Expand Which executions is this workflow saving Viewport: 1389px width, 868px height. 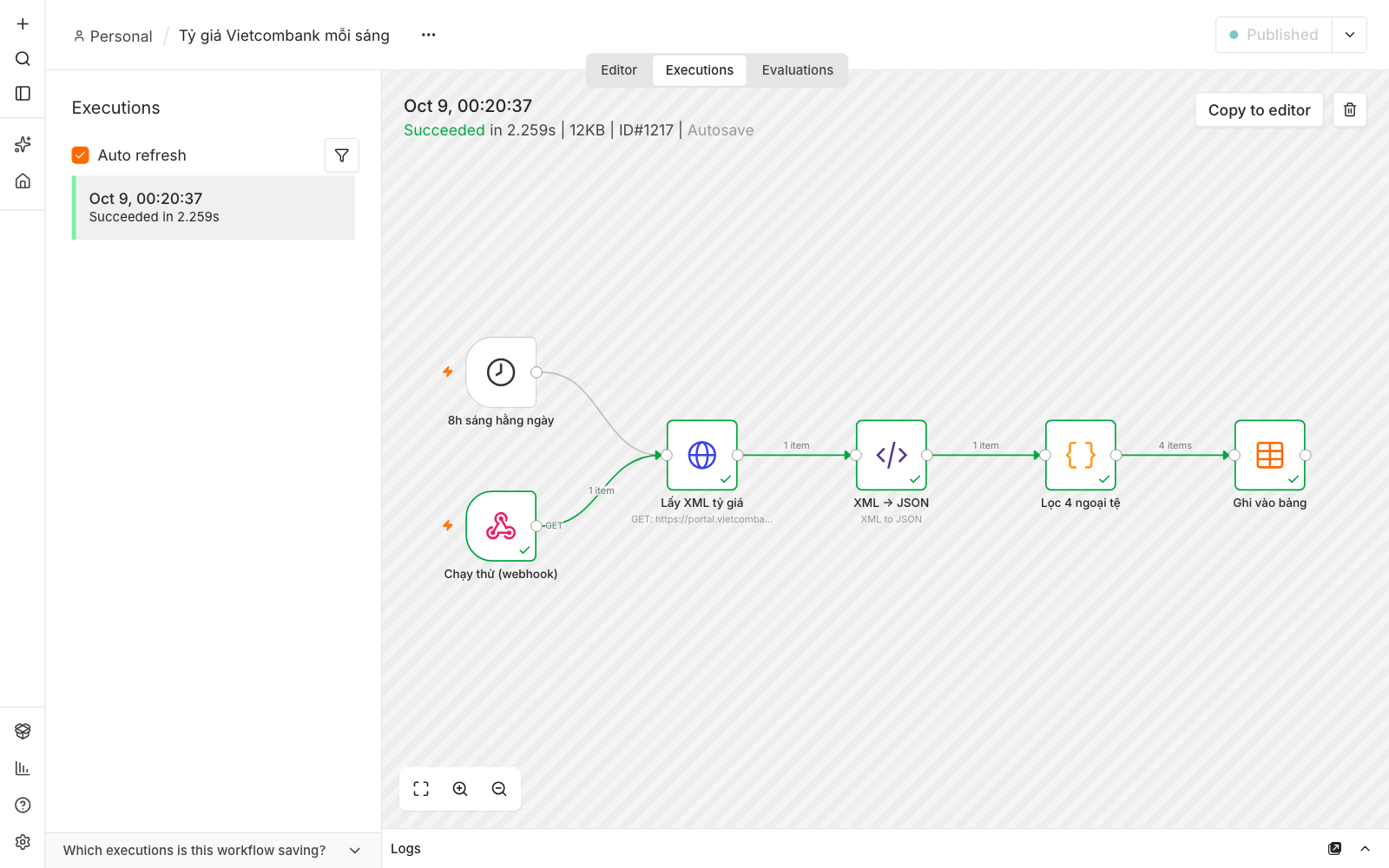click(213, 851)
